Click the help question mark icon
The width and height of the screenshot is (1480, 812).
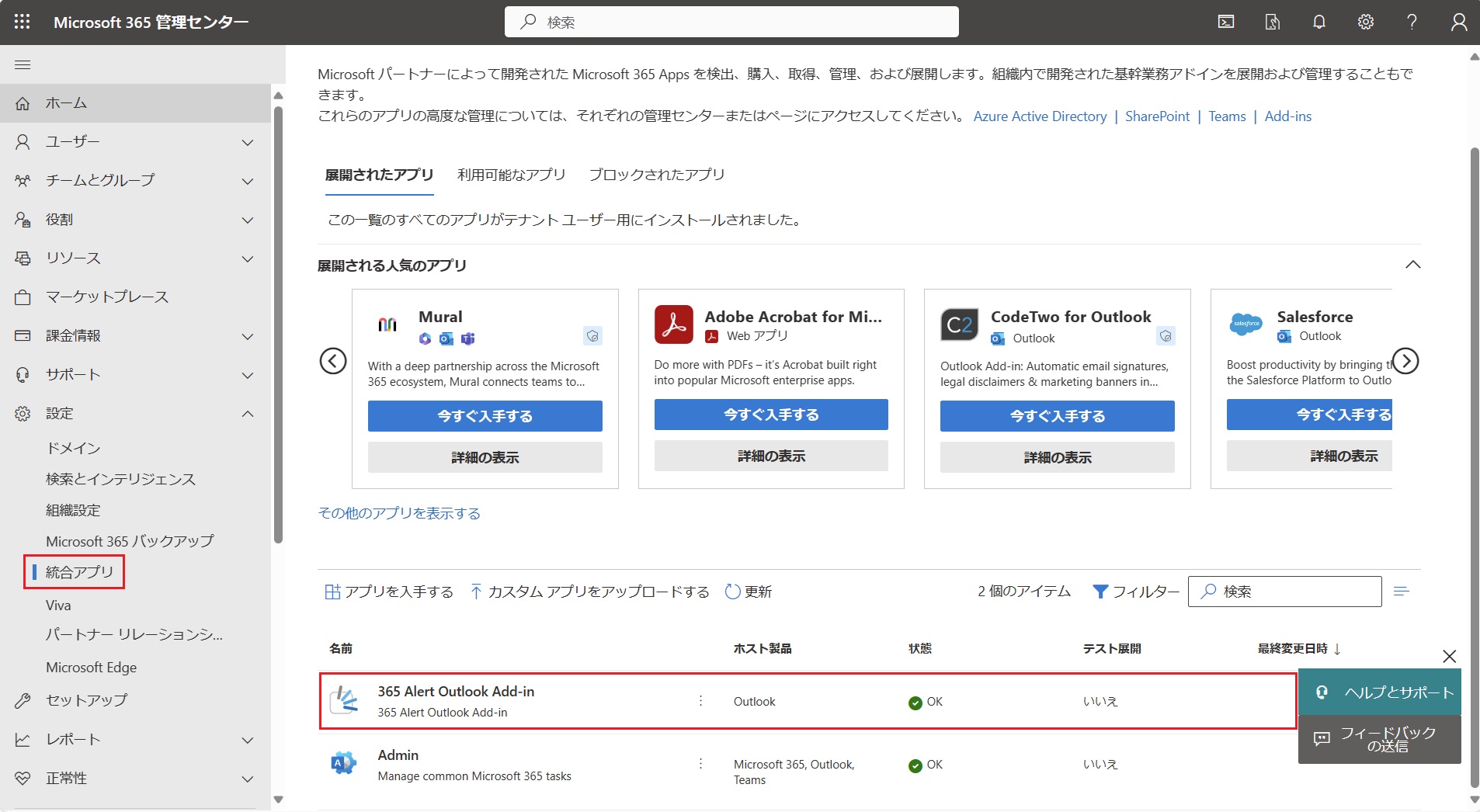pos(1412,22)
